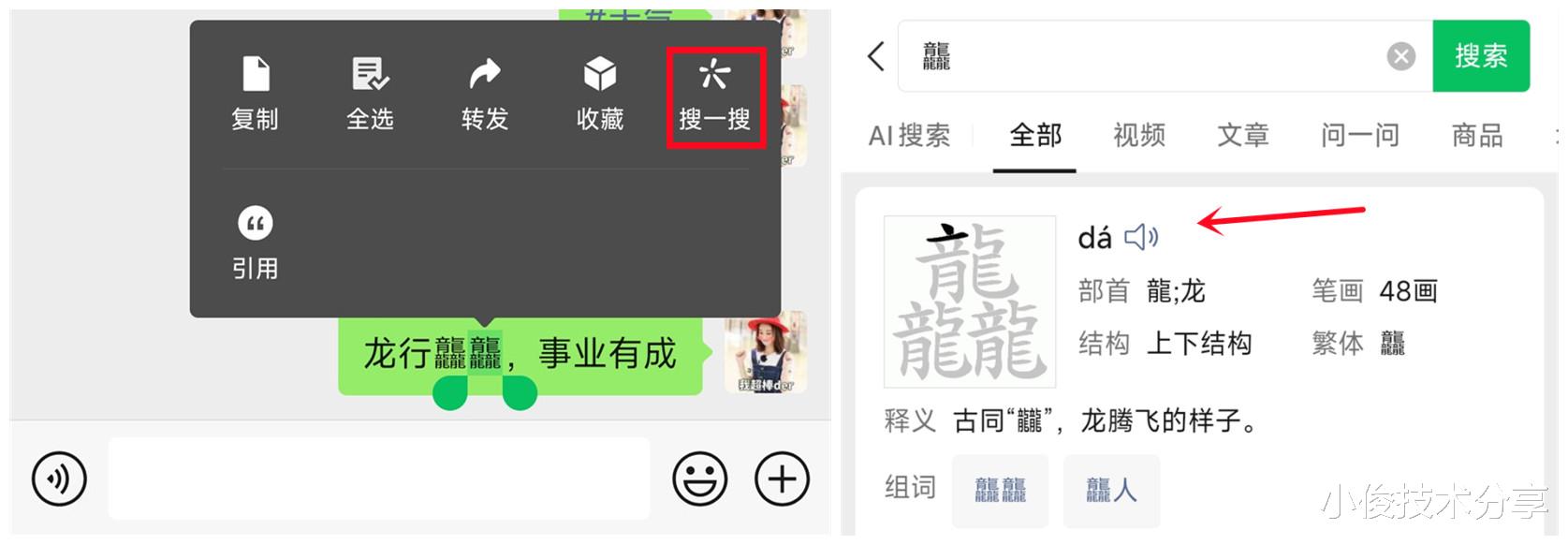Tap the chat message input field

coord(379,479)
